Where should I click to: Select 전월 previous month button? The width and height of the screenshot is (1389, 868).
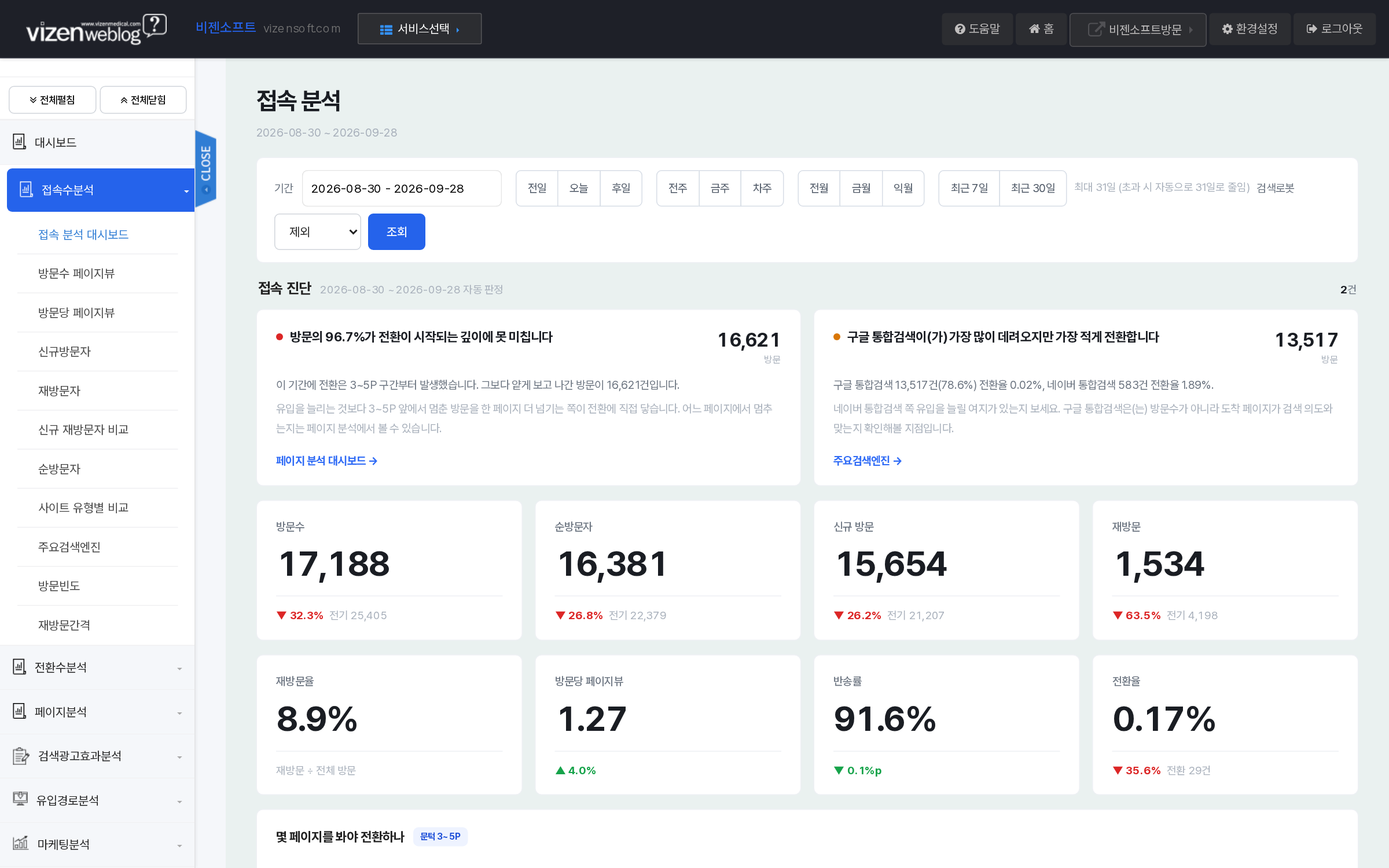pos(819,189)
